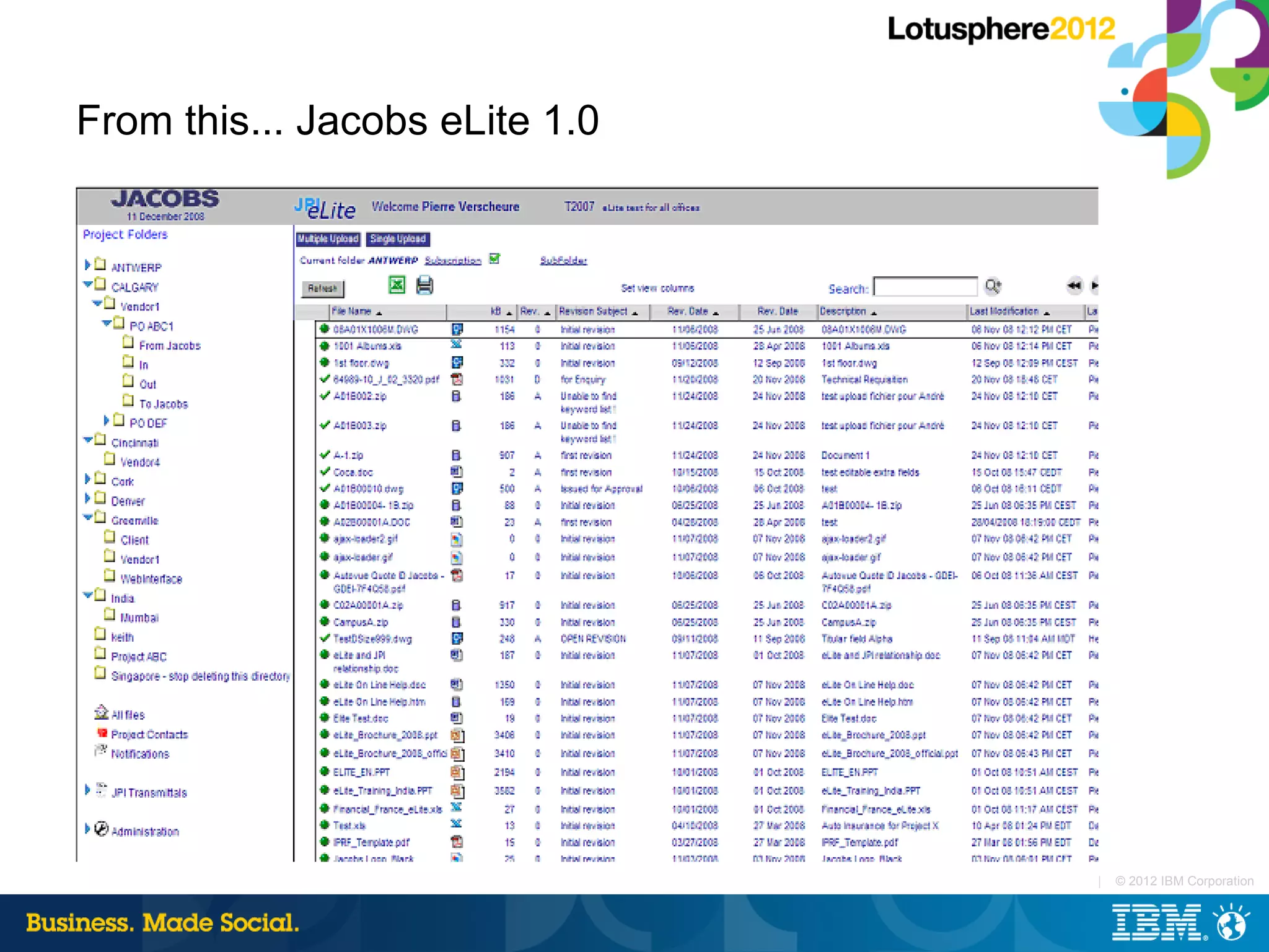Click PowerPoint icon for eLite_Brochure_2008.ppt

pyautogui.click(x=457, y=735)
